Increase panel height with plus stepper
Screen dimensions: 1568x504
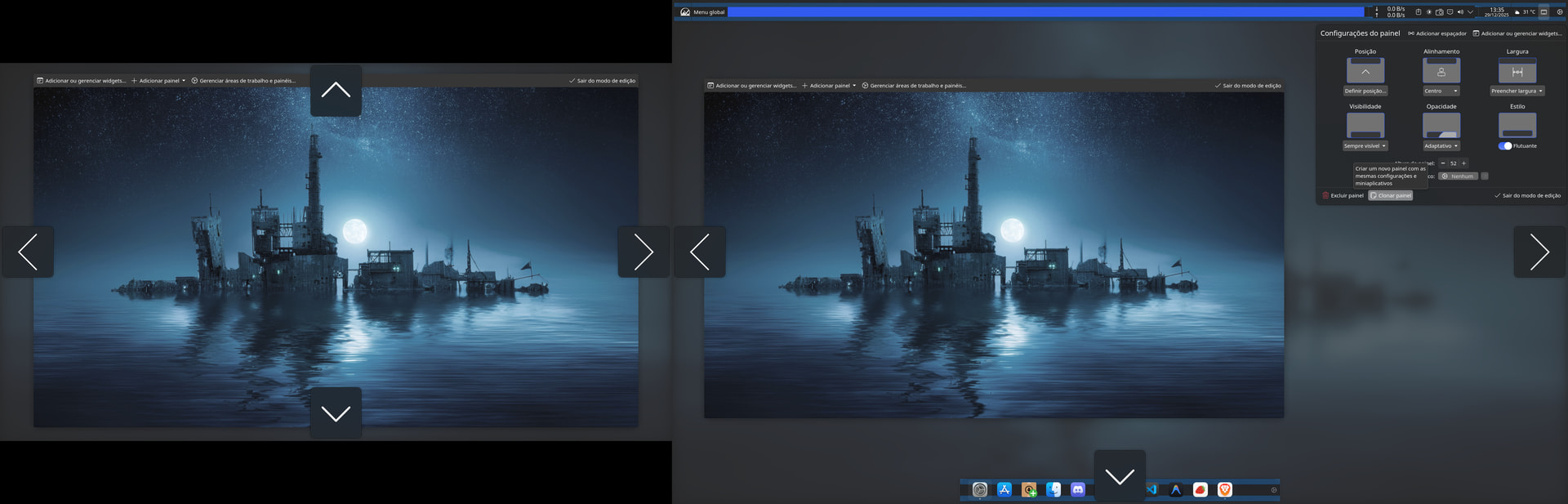coord(1463,163)
